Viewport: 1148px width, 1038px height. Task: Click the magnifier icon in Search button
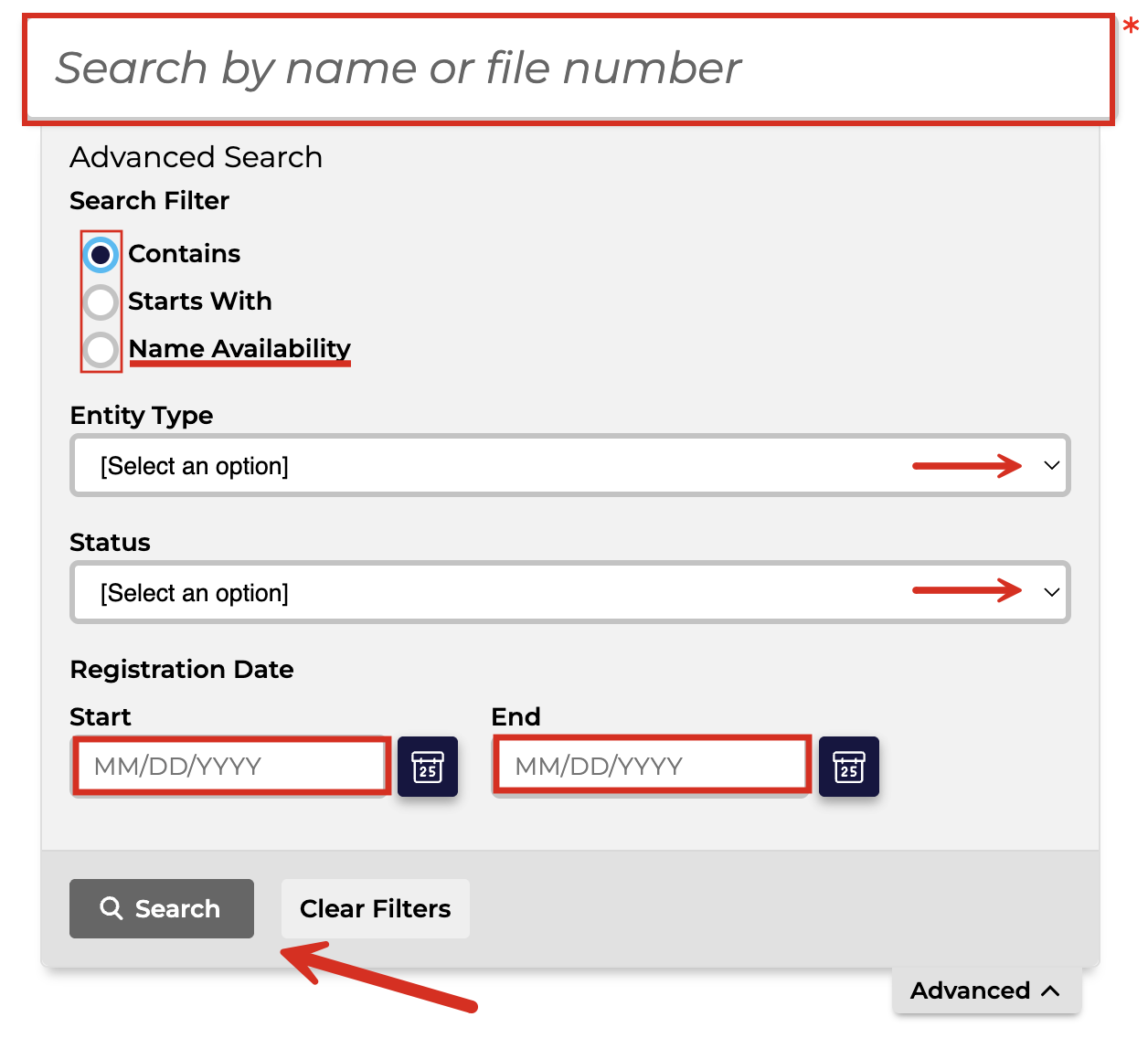(x=112, y=908)
